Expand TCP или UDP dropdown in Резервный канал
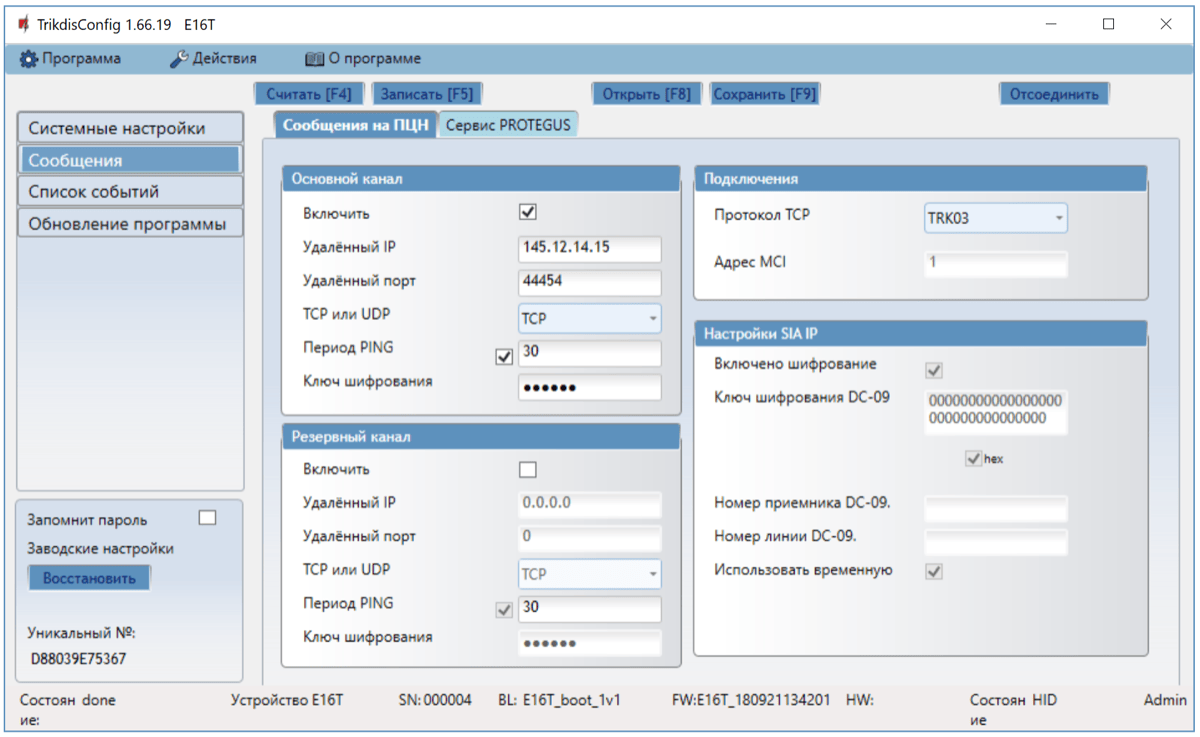 pos(589,574)
